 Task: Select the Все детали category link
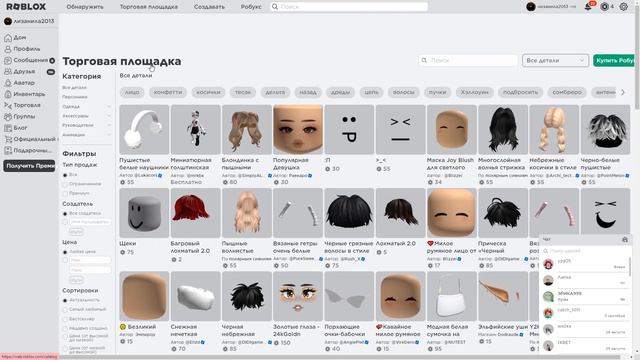tap(74, 88)
